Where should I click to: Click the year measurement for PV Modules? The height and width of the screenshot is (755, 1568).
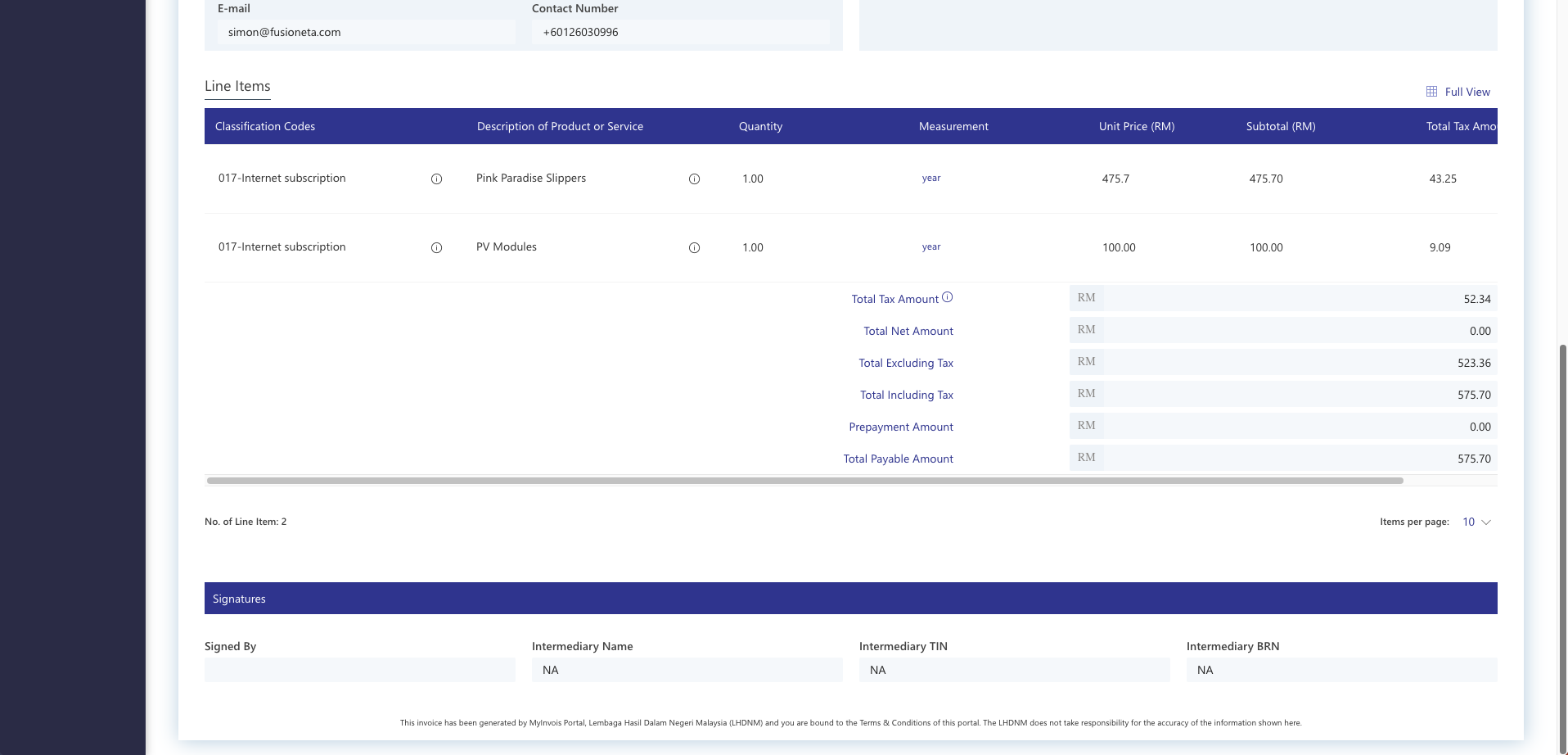[x=930, y=247]
